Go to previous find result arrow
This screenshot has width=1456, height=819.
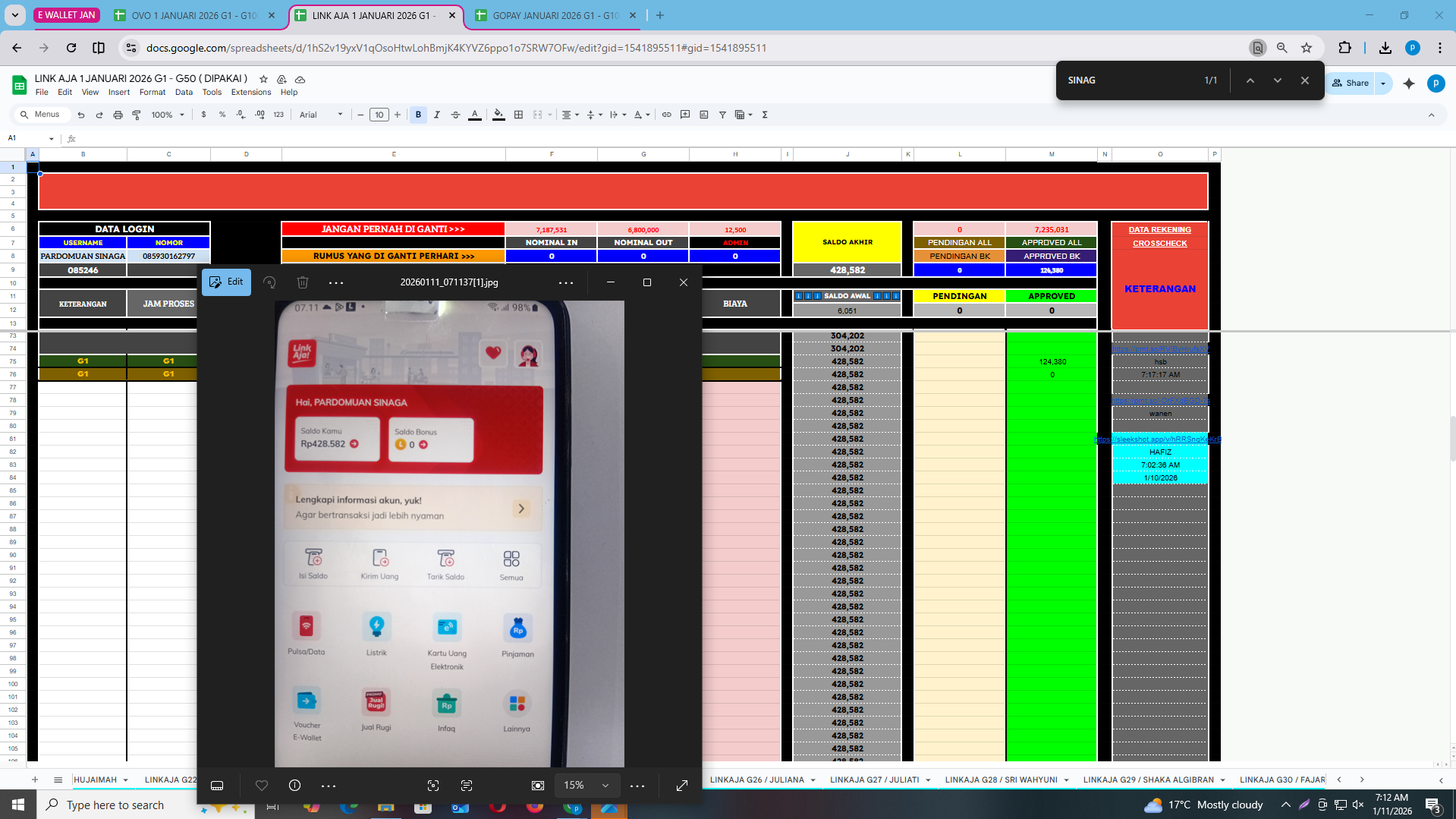point(1250,80)
